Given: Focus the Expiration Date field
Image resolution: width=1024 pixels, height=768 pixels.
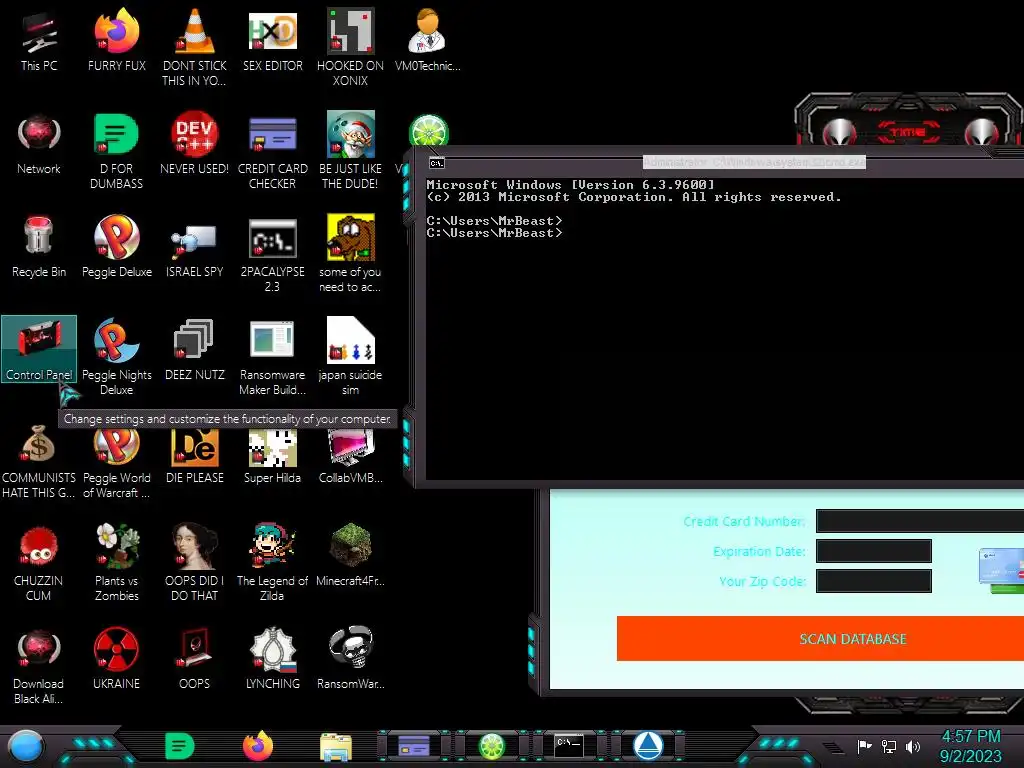Looking at the screenshot, I should (874, 551).
